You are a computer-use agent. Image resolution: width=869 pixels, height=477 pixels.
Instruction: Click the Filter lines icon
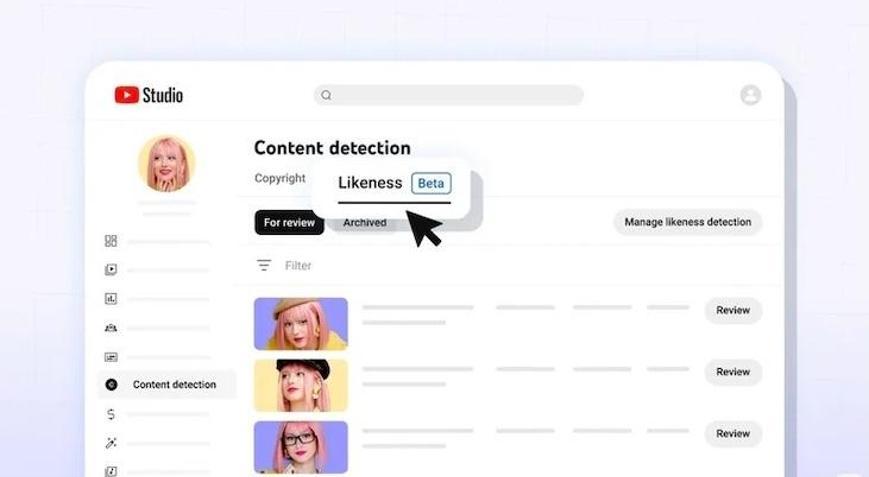pyautogui.click(x=264, y=265)
